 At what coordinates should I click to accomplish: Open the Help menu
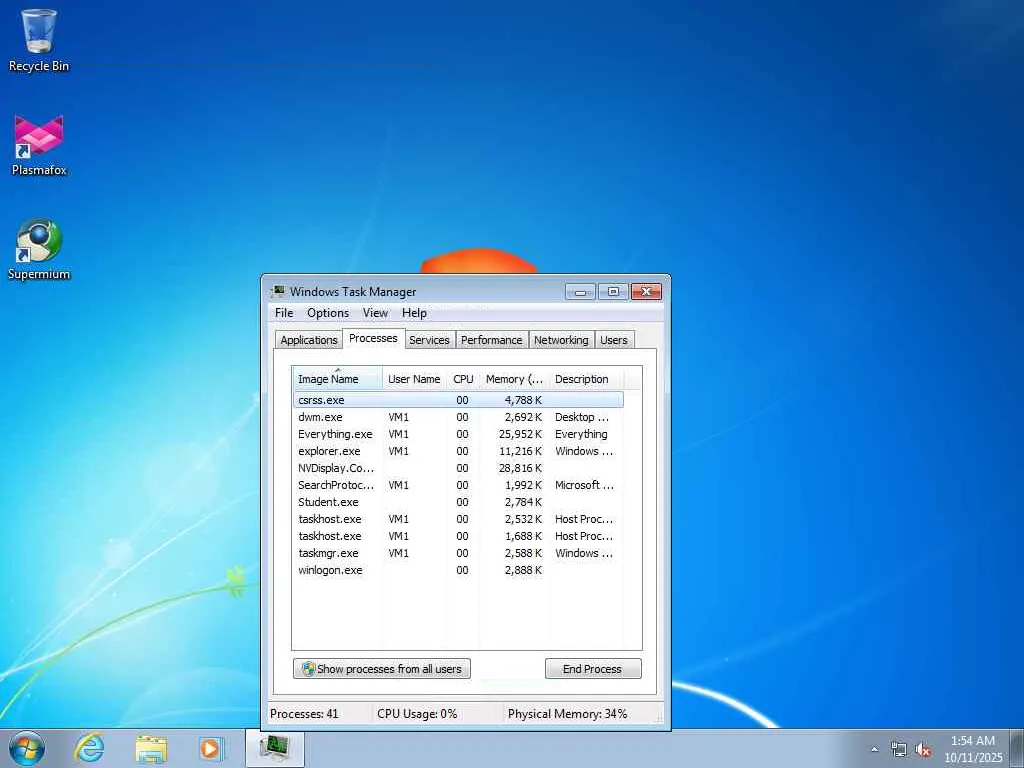point(414,313)
